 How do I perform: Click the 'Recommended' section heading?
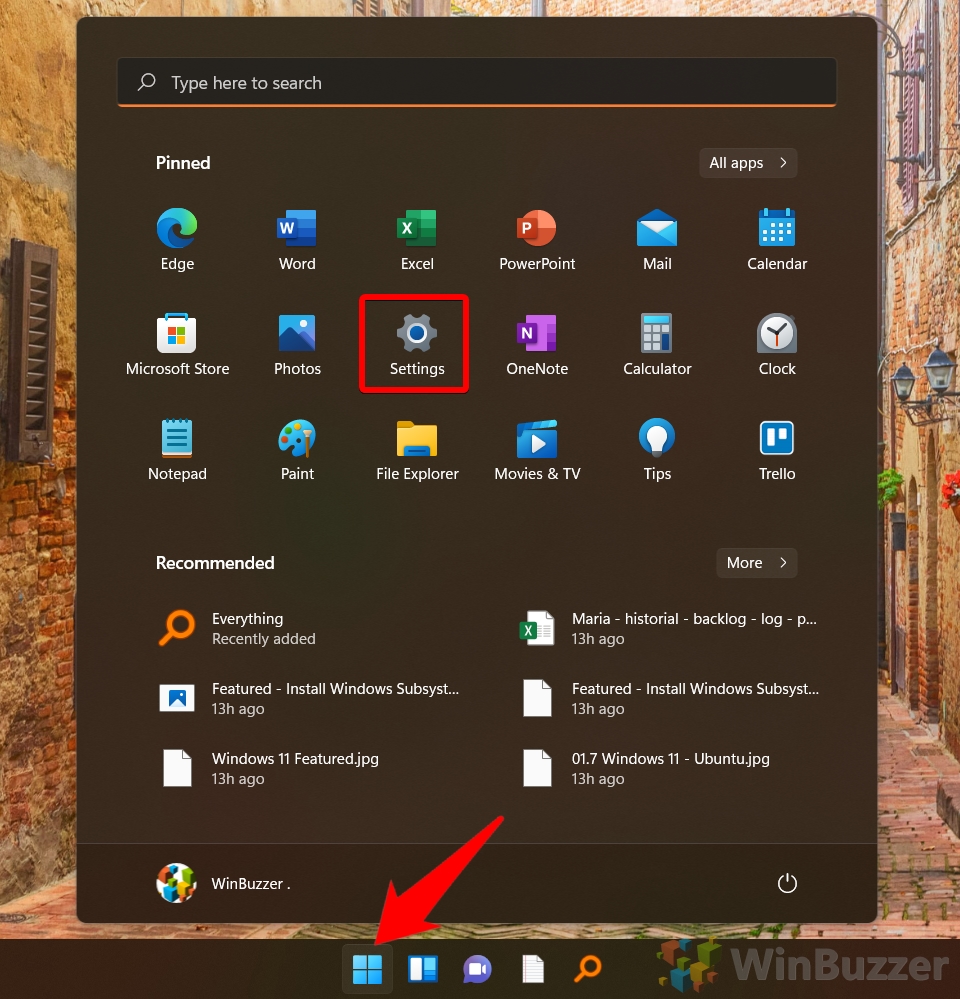coord(215,563)
